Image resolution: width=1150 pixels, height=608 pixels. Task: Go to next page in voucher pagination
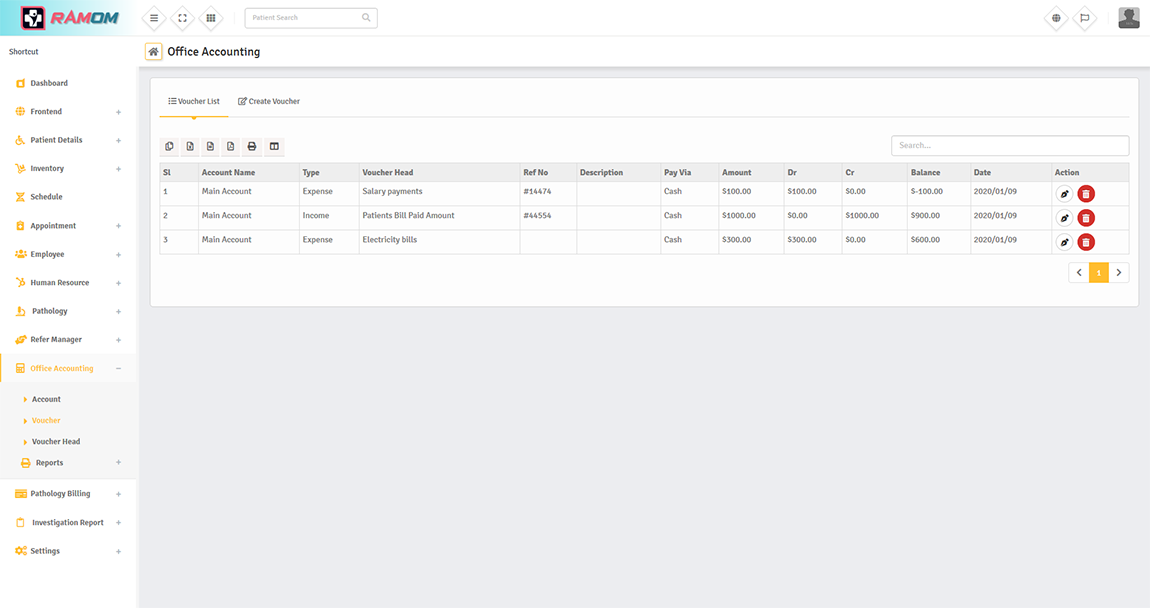[1119, 273]
